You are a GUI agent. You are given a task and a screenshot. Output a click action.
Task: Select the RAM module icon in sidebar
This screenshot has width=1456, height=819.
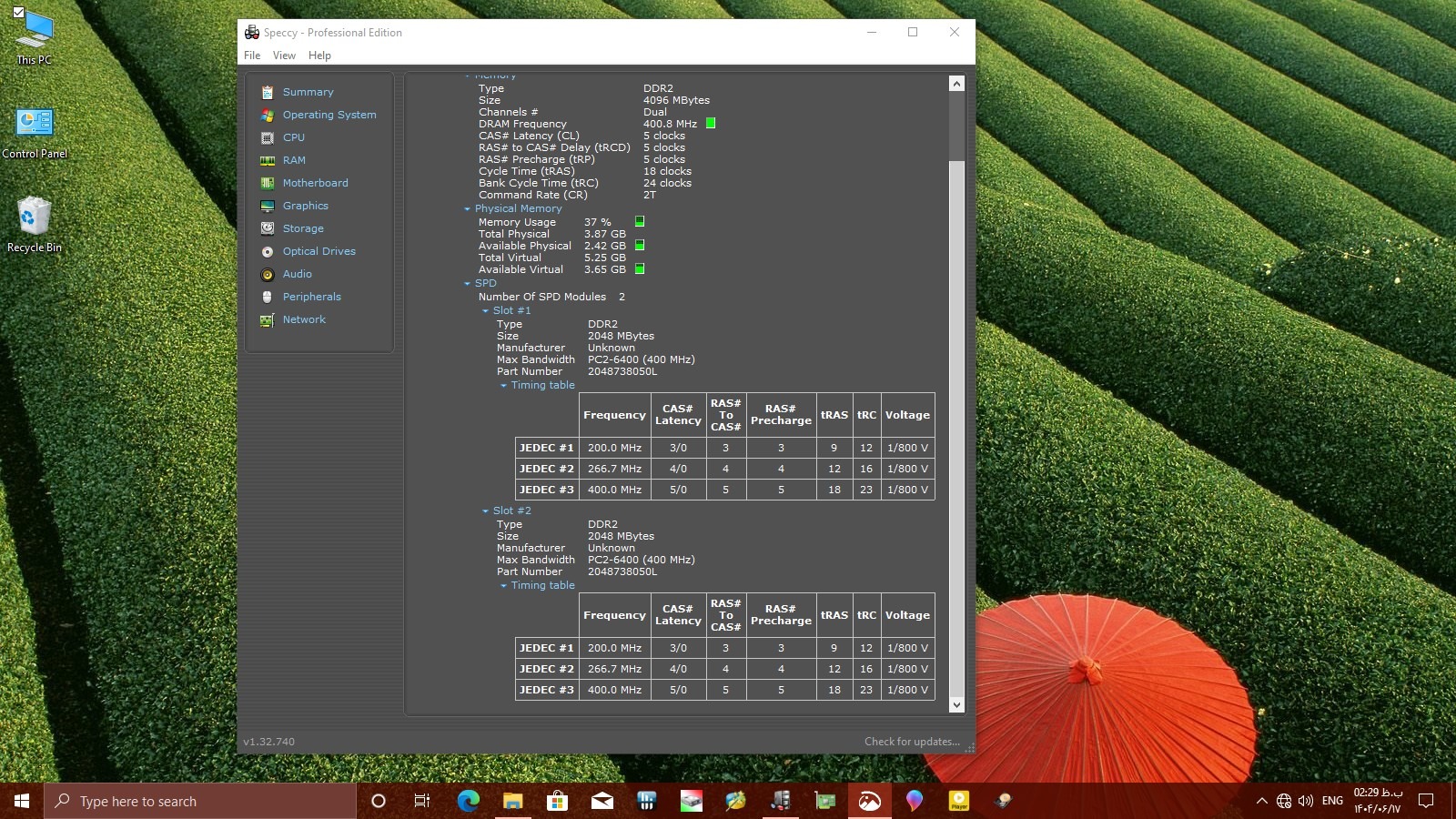268,160
